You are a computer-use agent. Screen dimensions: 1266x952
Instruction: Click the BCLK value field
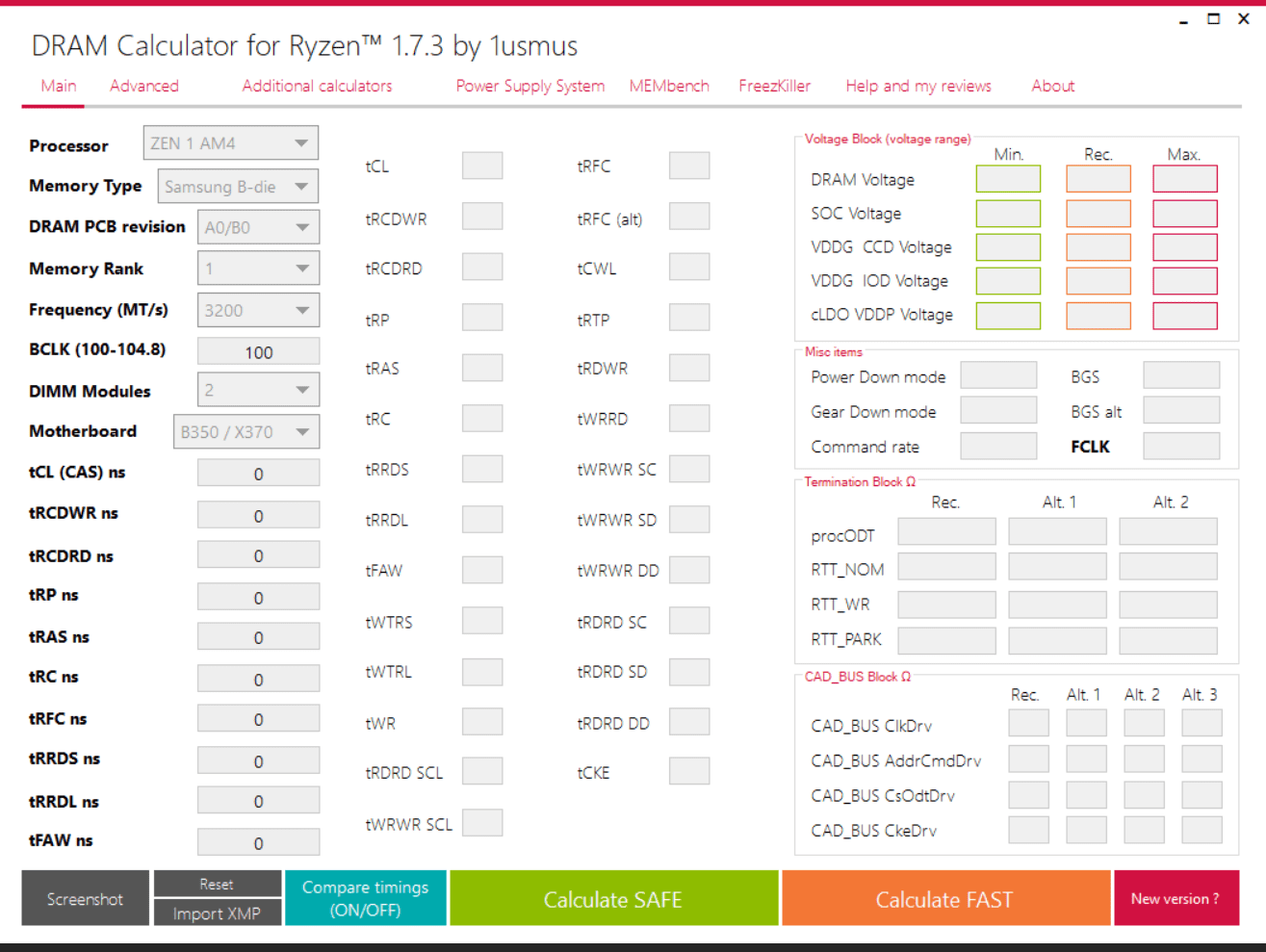258,351
